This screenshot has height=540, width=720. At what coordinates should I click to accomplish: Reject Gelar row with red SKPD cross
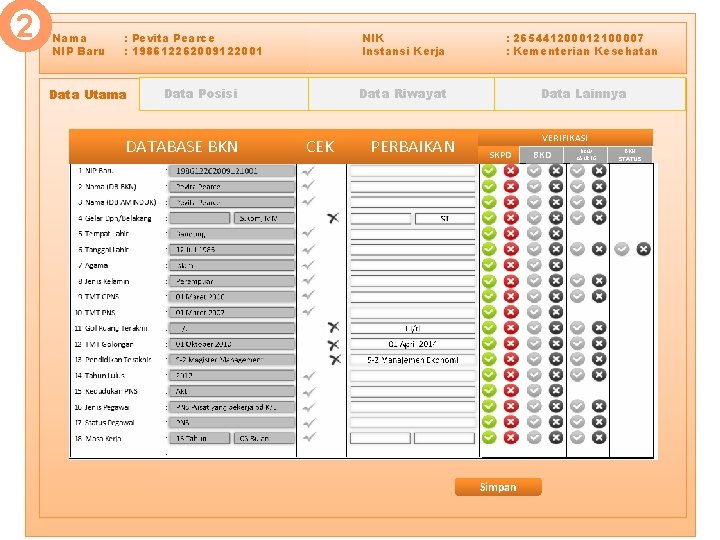(x=511, y=218)
